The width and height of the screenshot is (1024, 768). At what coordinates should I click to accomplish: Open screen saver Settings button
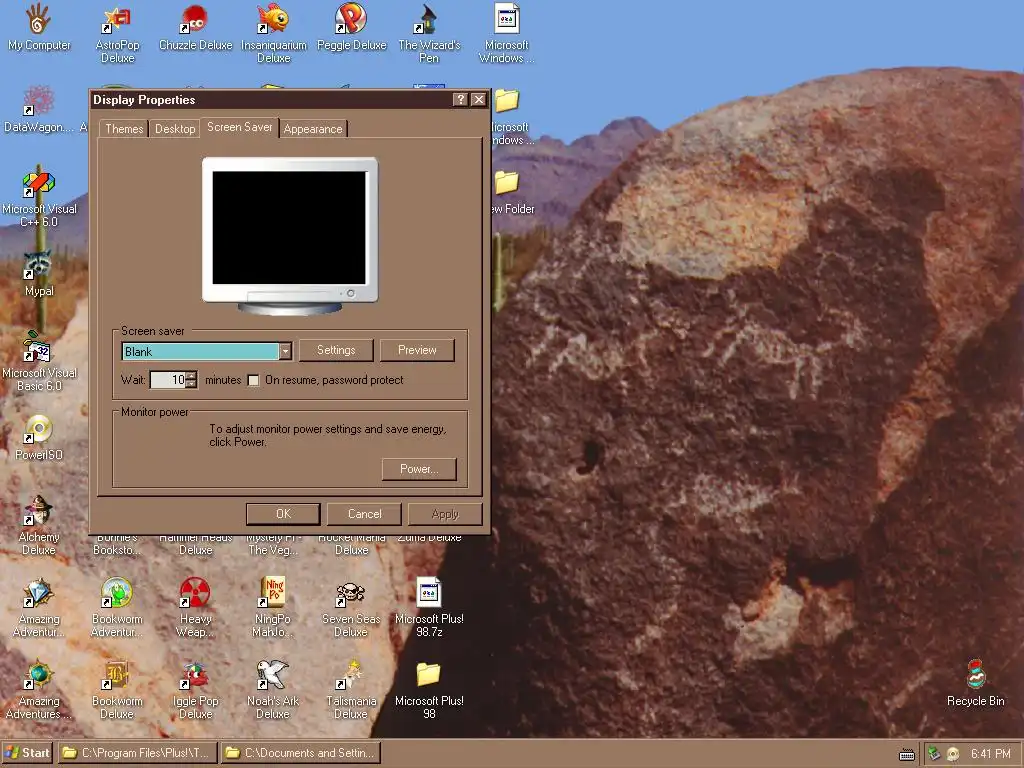click(336, 350)
